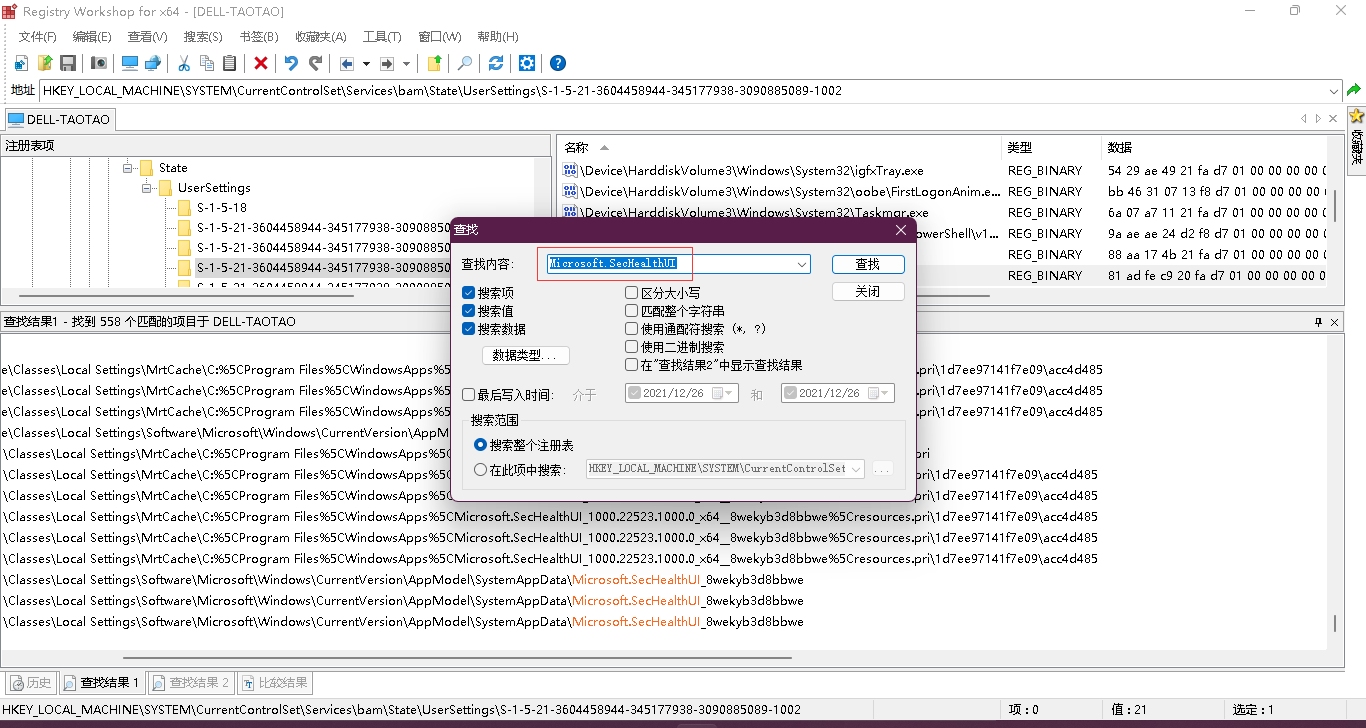
Task: Open the forward history dropdown arrow
Action: 406,63
